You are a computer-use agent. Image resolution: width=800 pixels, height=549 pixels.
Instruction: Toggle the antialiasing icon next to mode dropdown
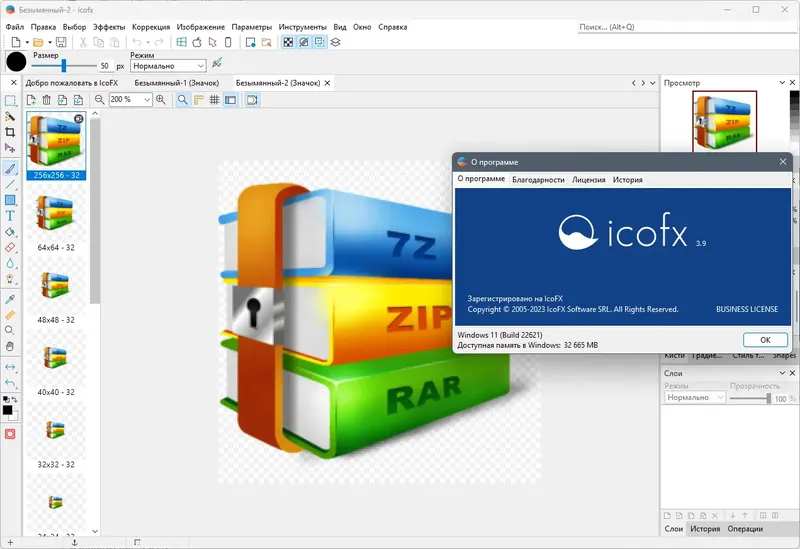(217, 63)
